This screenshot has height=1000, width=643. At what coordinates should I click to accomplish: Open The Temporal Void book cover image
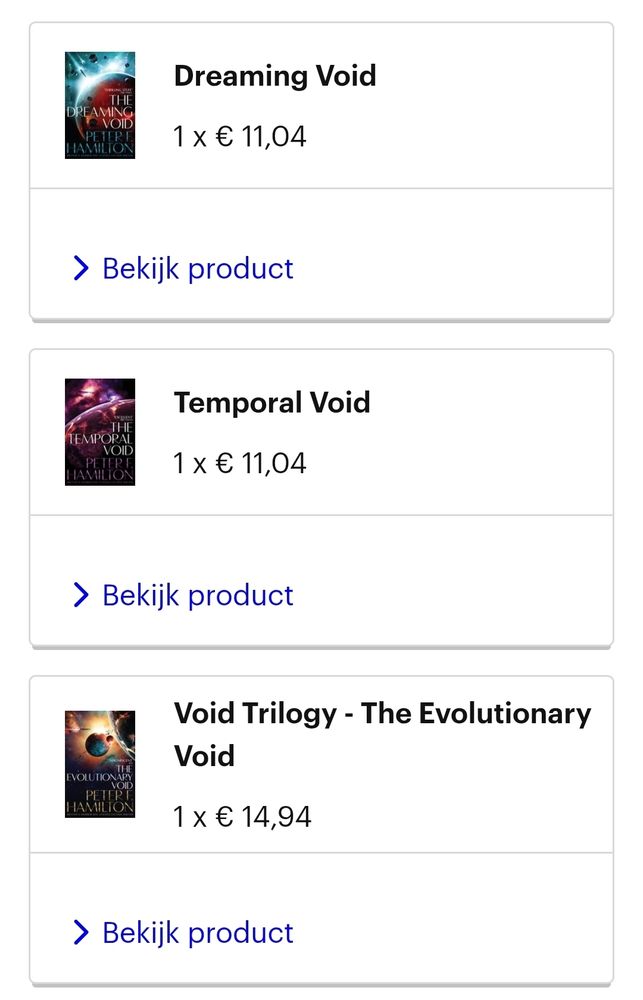click(x=100, y=432)
